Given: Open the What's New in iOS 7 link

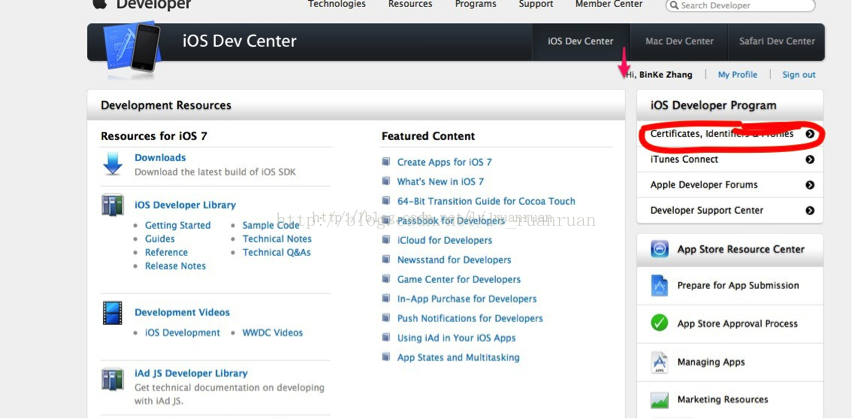Looking at the screenshot, I should click(x=440, y=182).
